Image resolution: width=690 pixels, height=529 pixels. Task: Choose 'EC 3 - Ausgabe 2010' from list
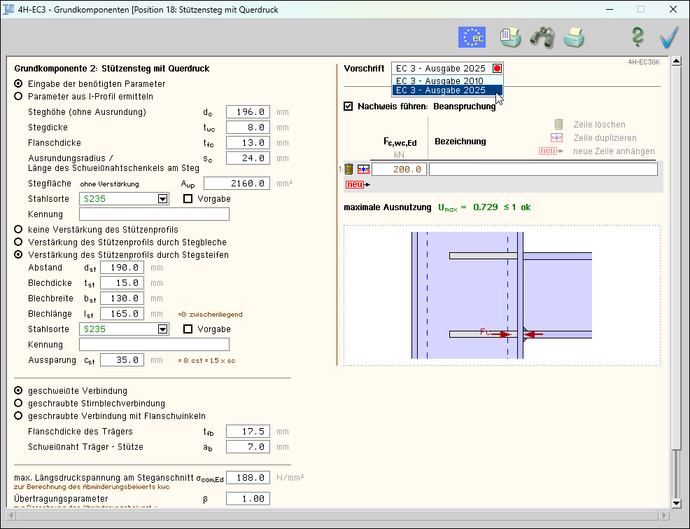(x=440, y=80)
